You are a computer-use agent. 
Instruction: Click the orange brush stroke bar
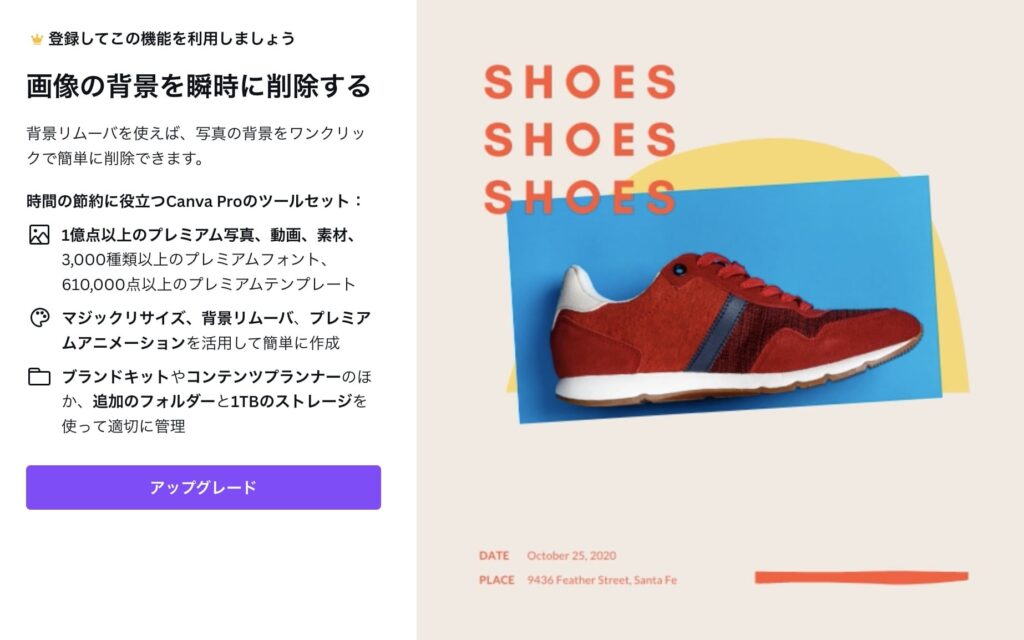pos(861,577)
